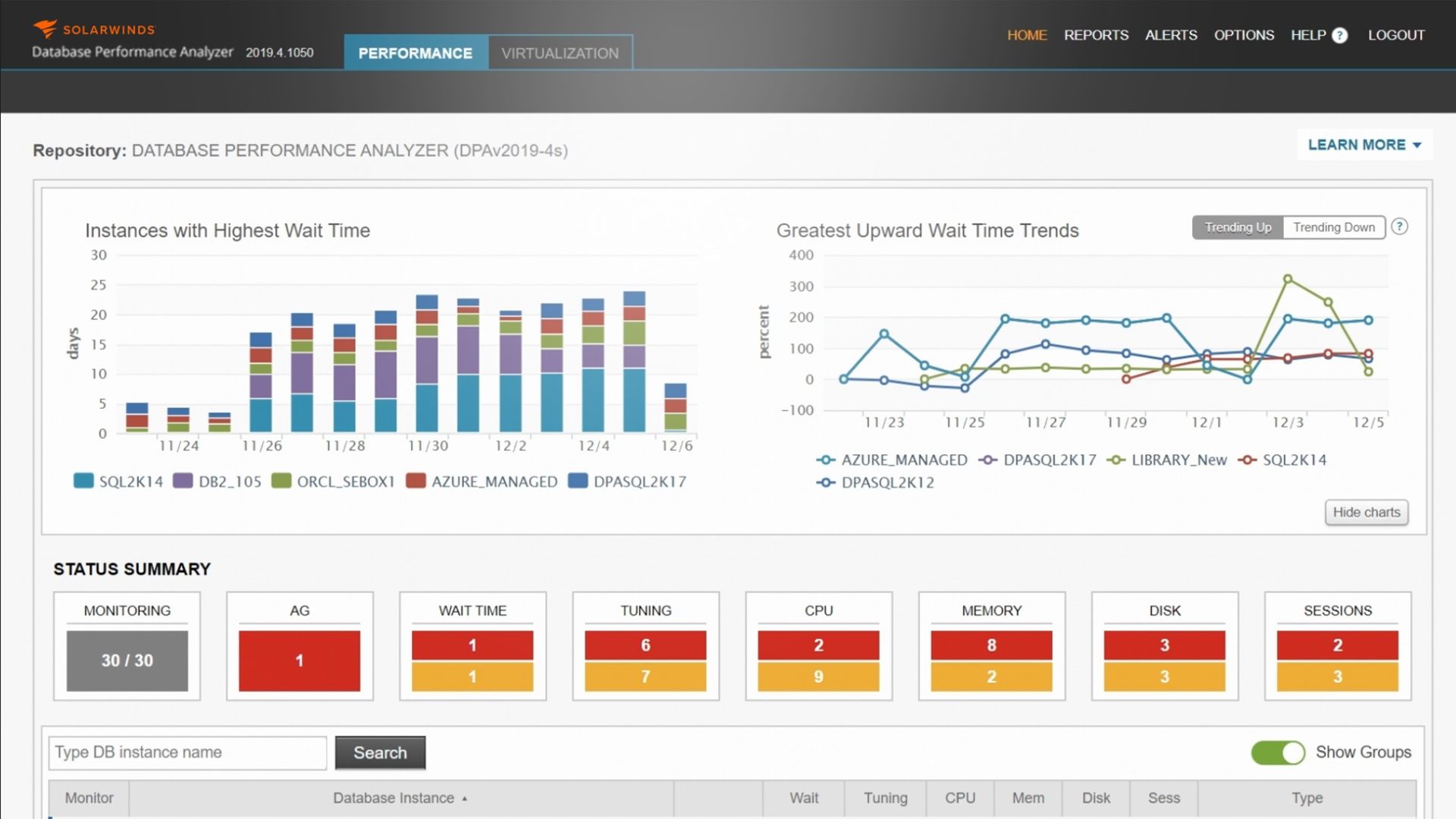Open the Reports menu
Image resolution: width=1456 pixels, height=819 pixels.
click(1096, 35)
